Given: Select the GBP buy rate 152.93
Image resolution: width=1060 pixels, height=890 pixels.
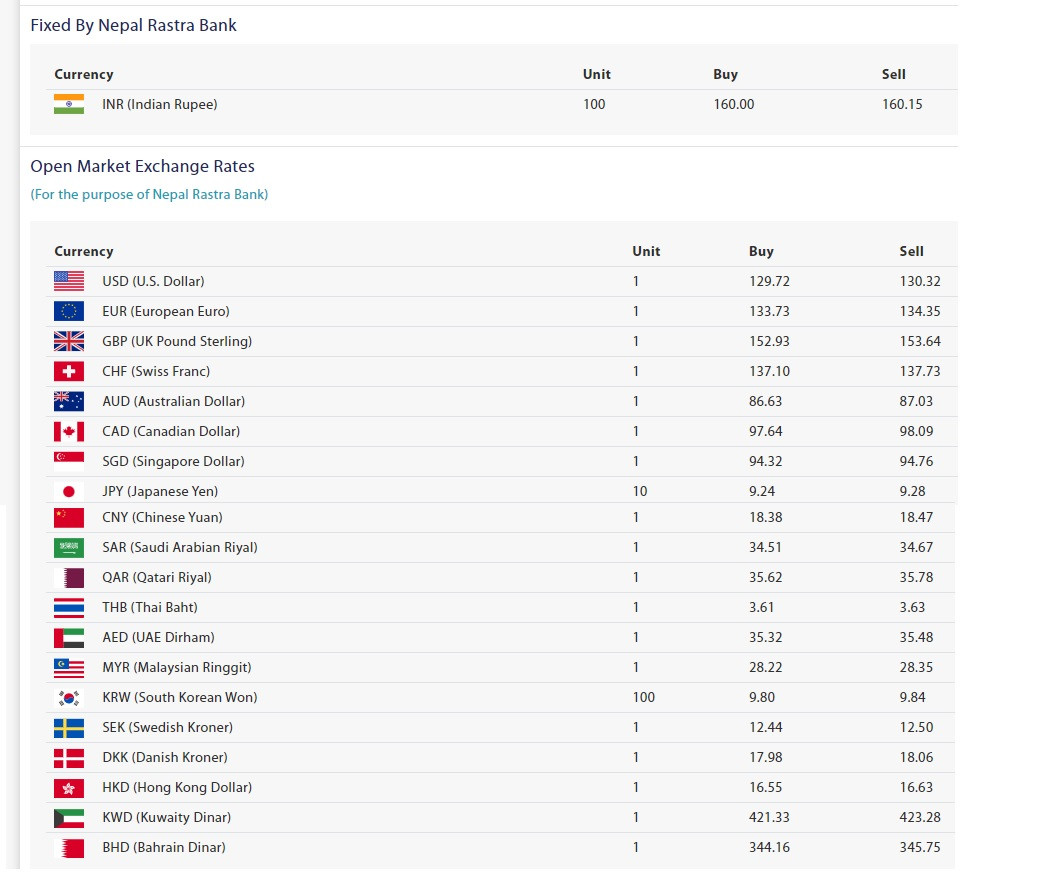Looking at the screenshot, I should point(769,341).
